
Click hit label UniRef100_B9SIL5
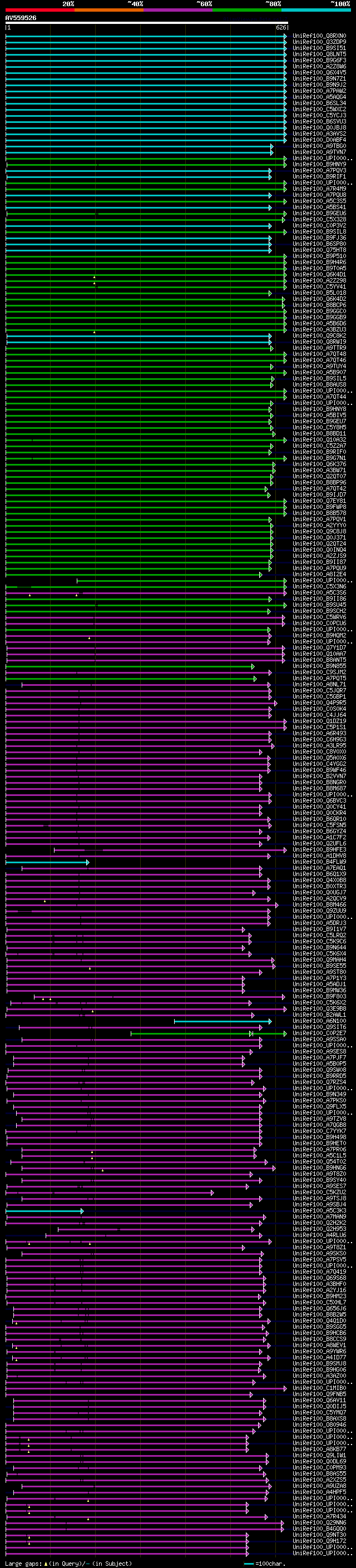[319, 379]
